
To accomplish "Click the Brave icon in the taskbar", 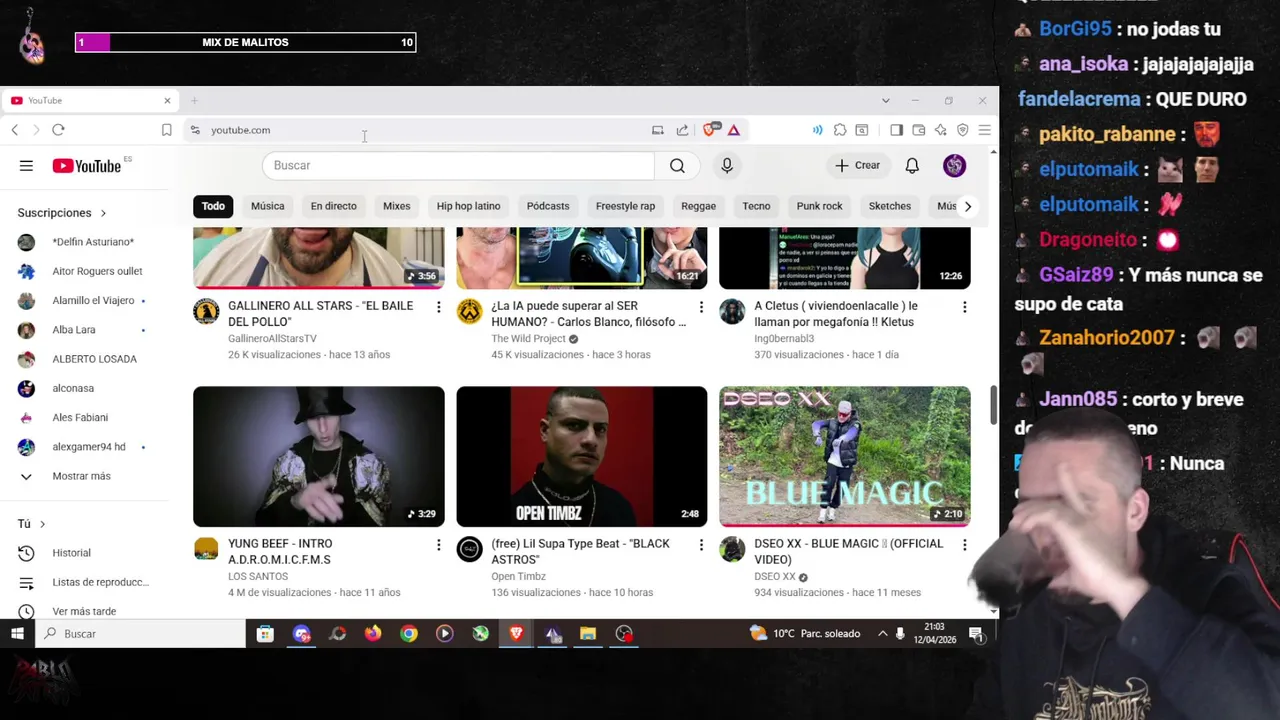I will [x=516, y=633].
